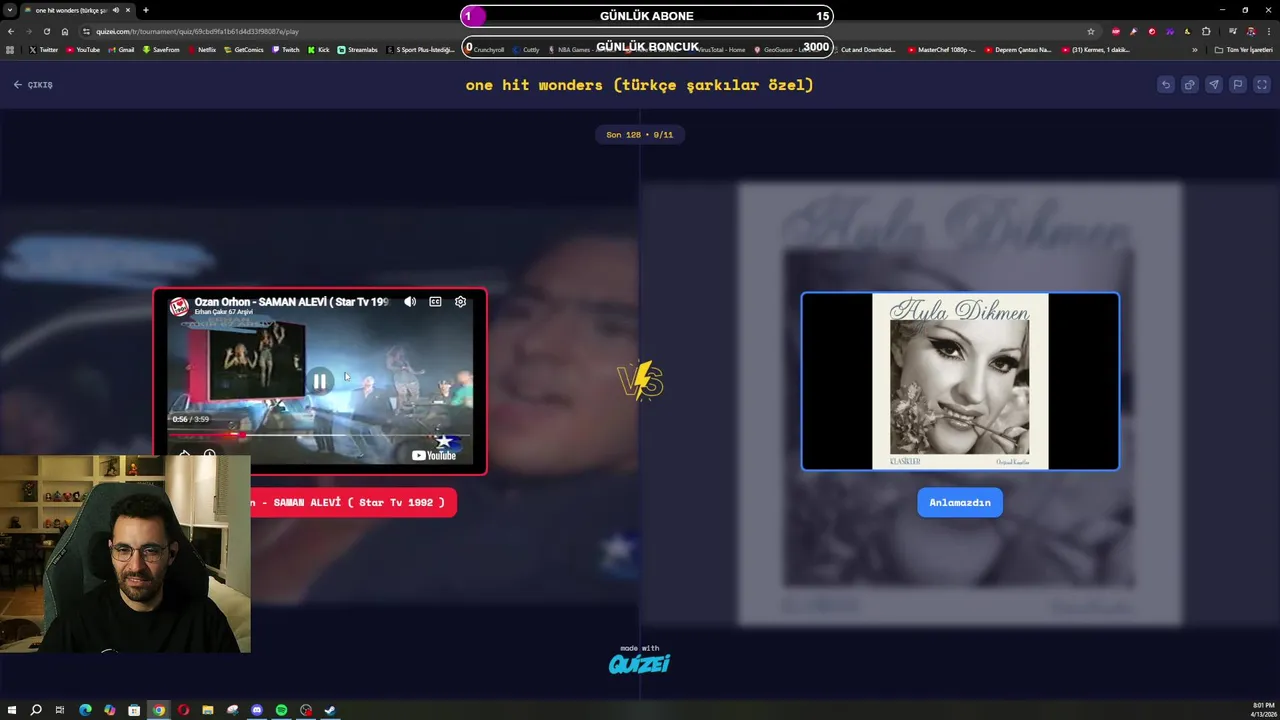The width and height of the screenshot is (1280, 720).
Task: Mute the YouTube video volume icon
Action: pos(410,301)
